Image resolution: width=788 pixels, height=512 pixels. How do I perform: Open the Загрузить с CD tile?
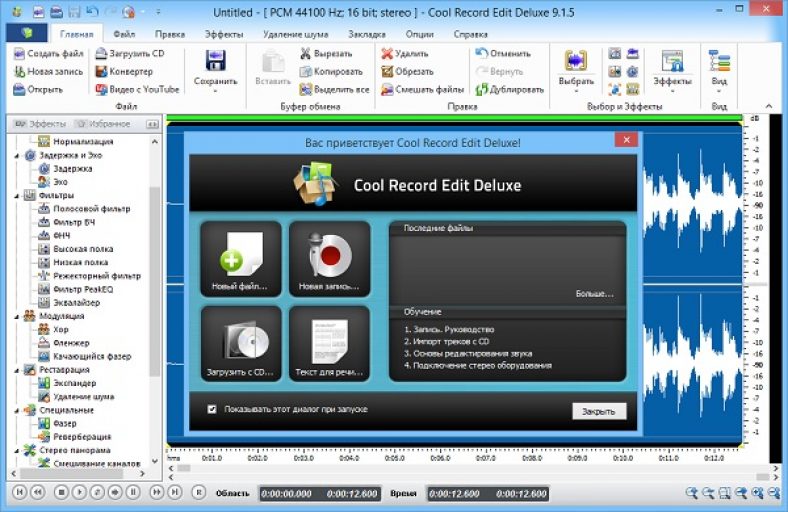(240, 343)
